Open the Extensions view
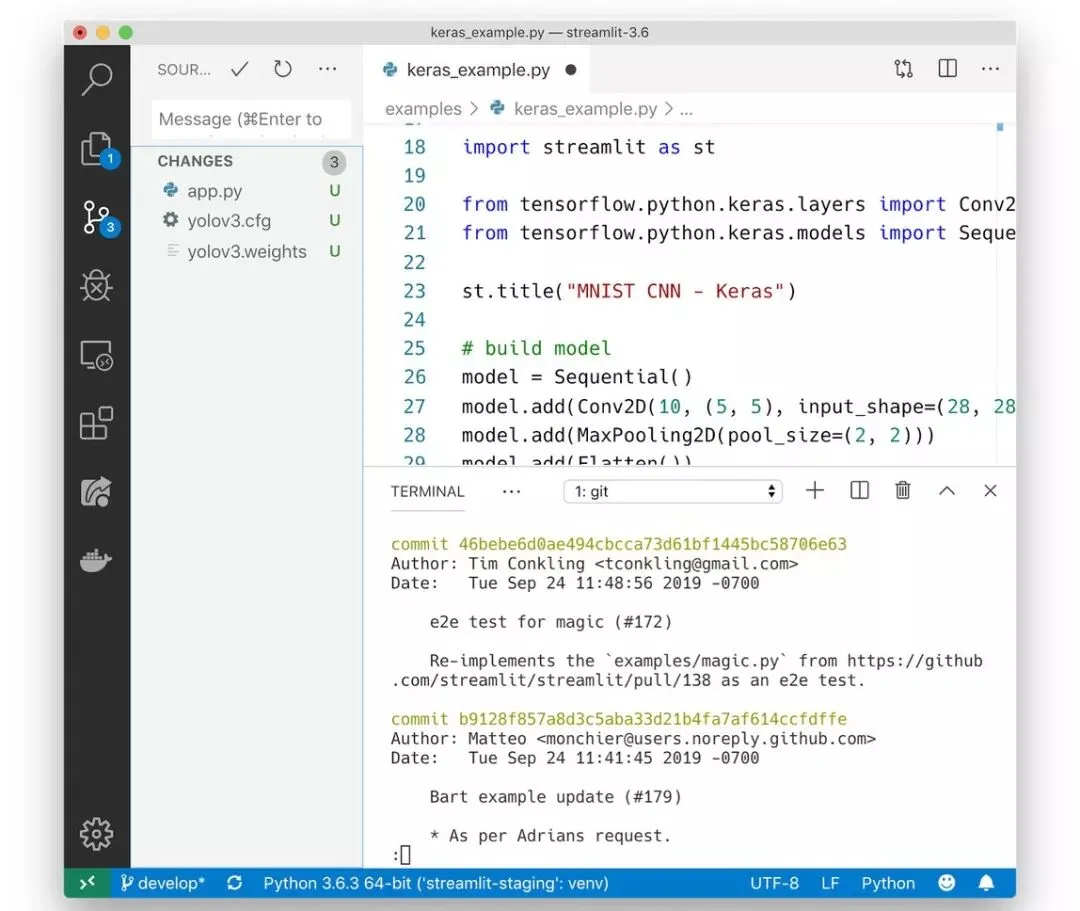 pyautogui.click(x=96, y=423)
